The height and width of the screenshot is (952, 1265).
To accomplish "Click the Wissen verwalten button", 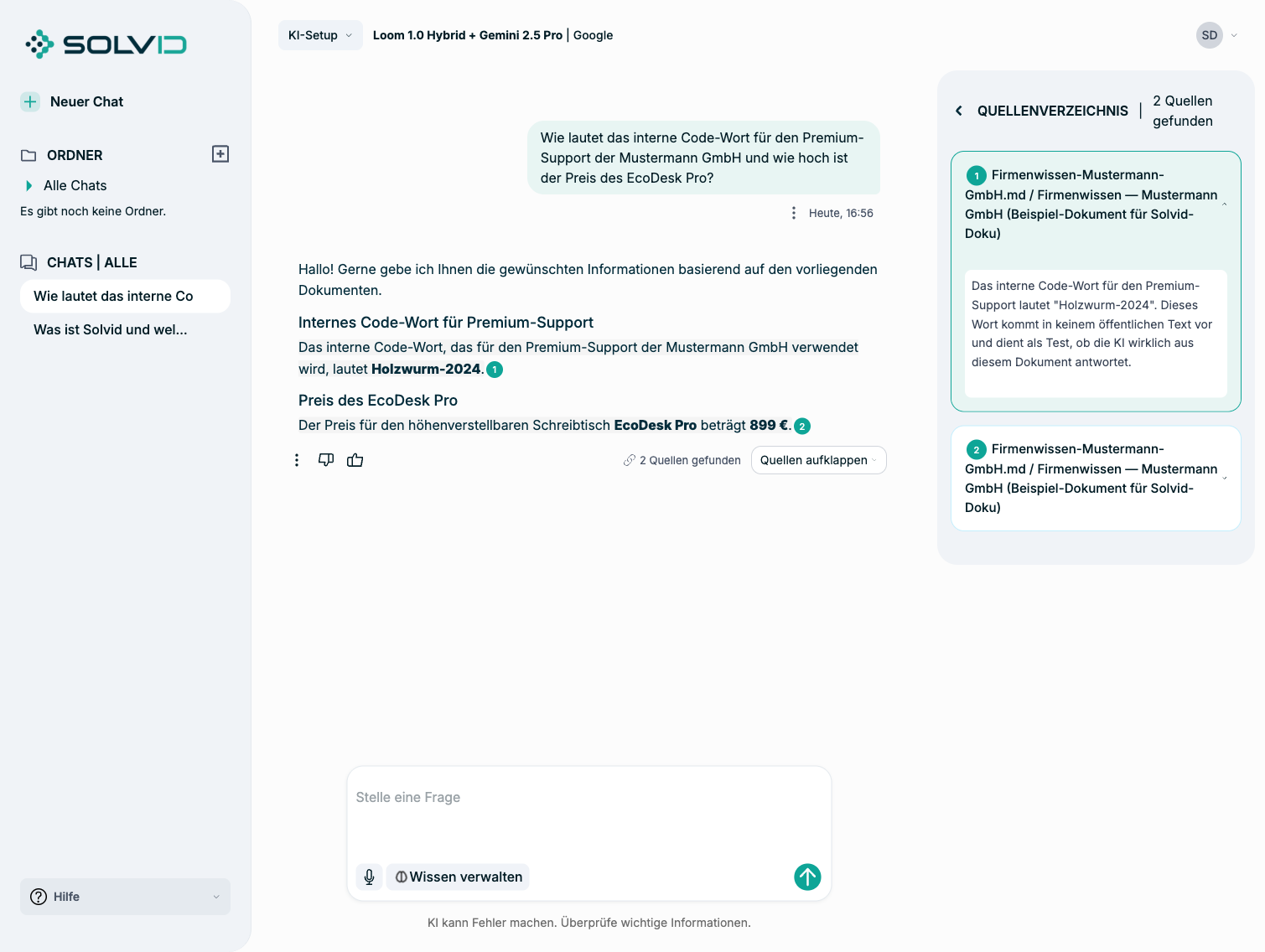I will tap(458, 877).
